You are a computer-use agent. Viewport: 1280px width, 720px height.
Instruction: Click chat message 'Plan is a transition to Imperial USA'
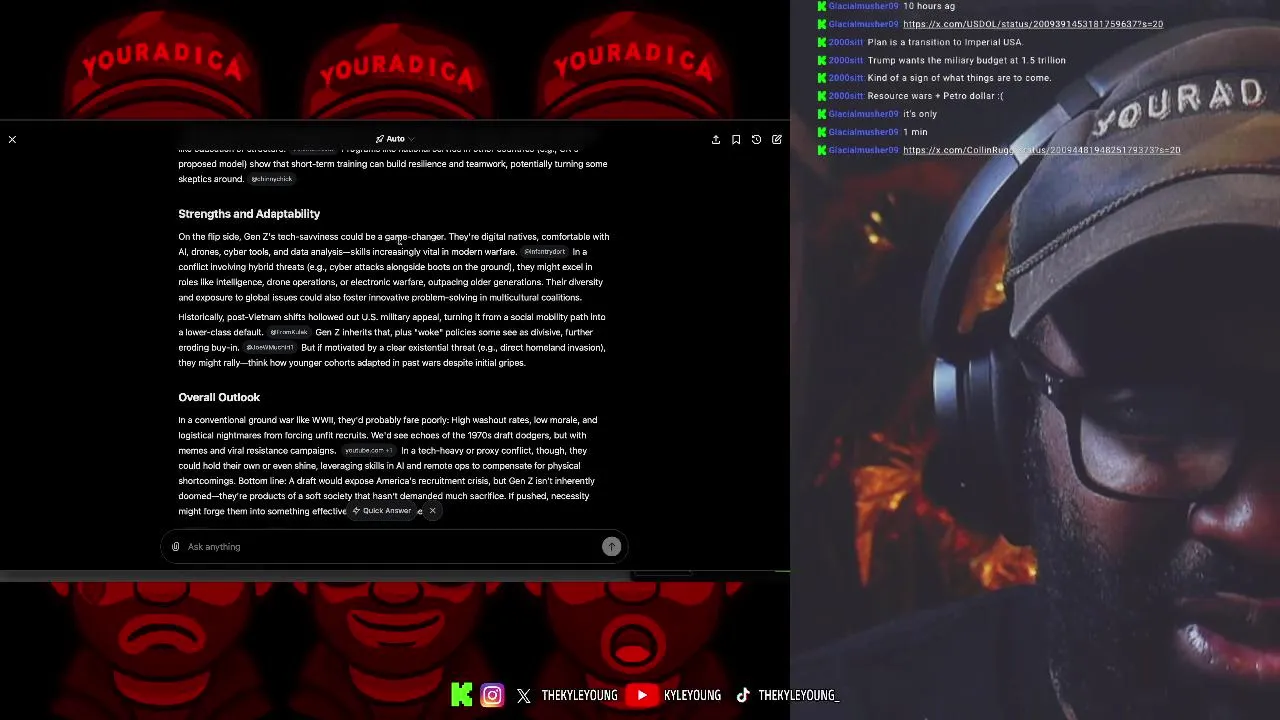tap(945, 42)
